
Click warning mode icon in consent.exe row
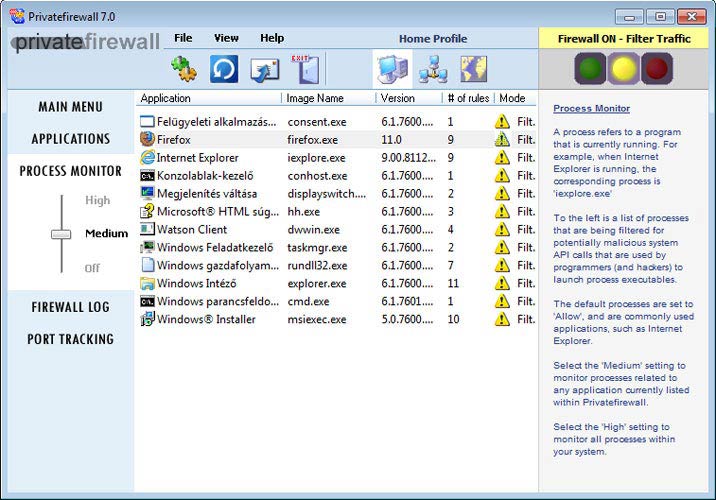click(x=502, y=121)
